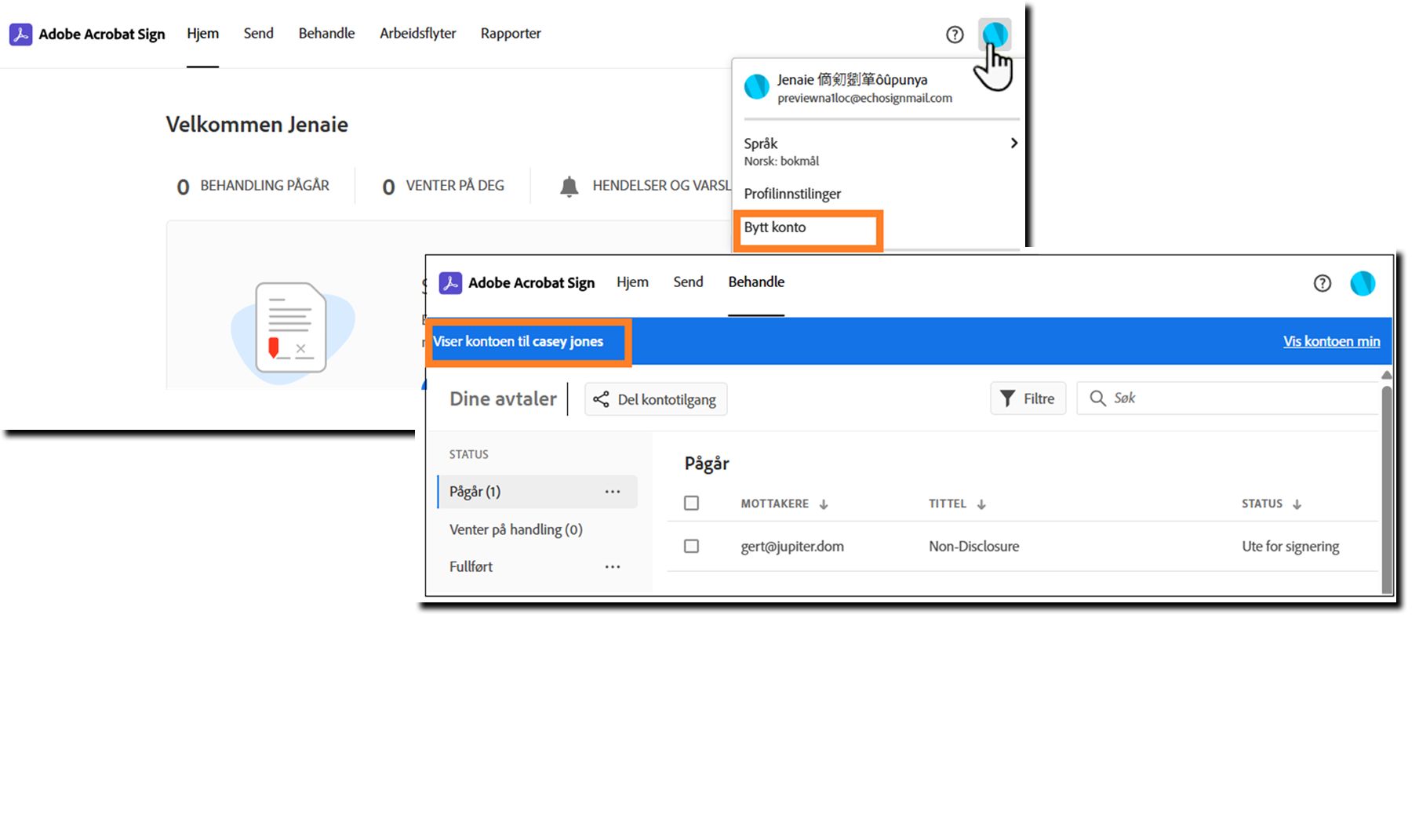Viewport: 1419px width, 840px height.
Task: Click the scrollbar up arrow in agreements list
Action: click(1386, 375)
